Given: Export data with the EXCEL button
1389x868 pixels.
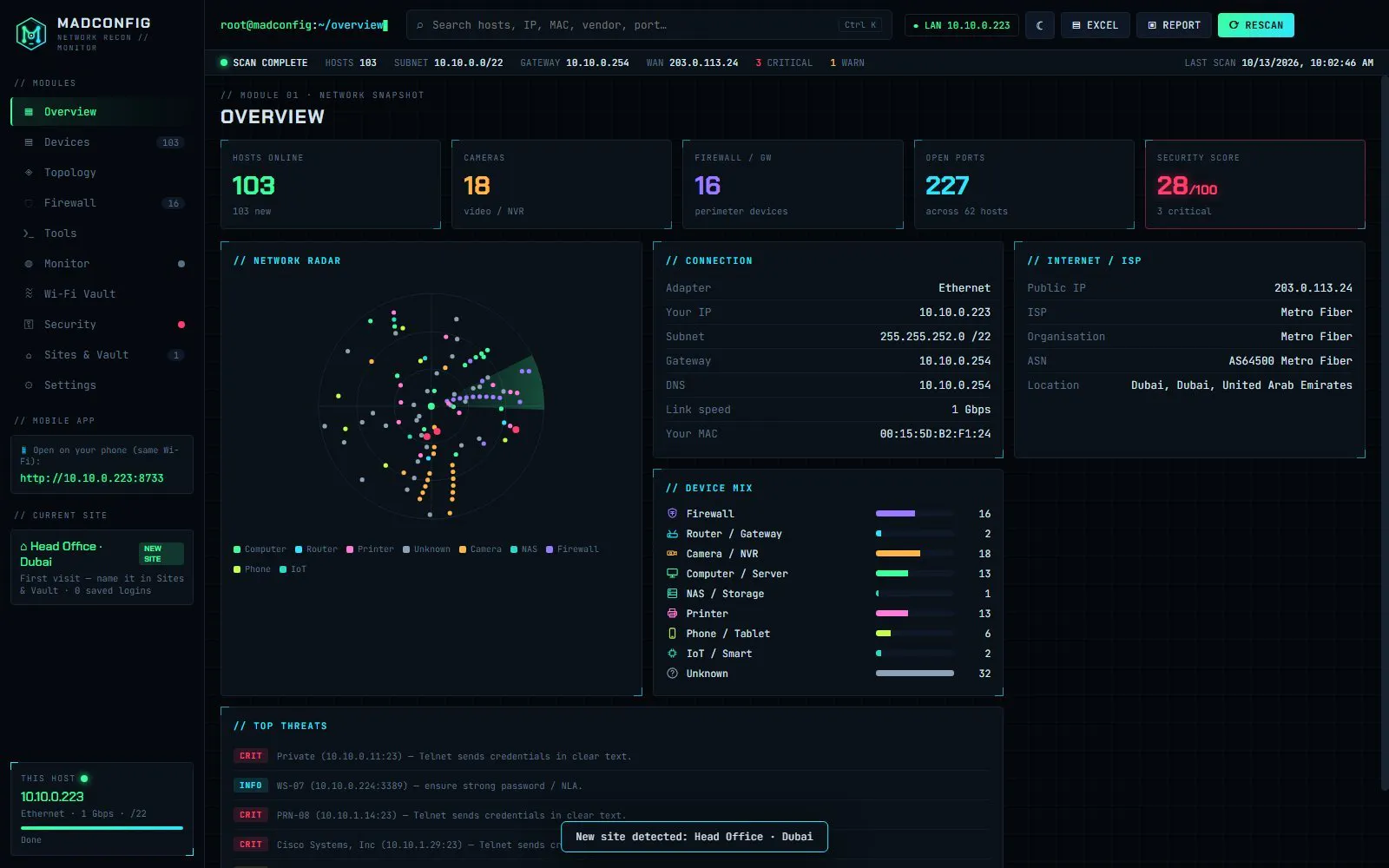Looking at the screenshot, I should point(1096,25).
